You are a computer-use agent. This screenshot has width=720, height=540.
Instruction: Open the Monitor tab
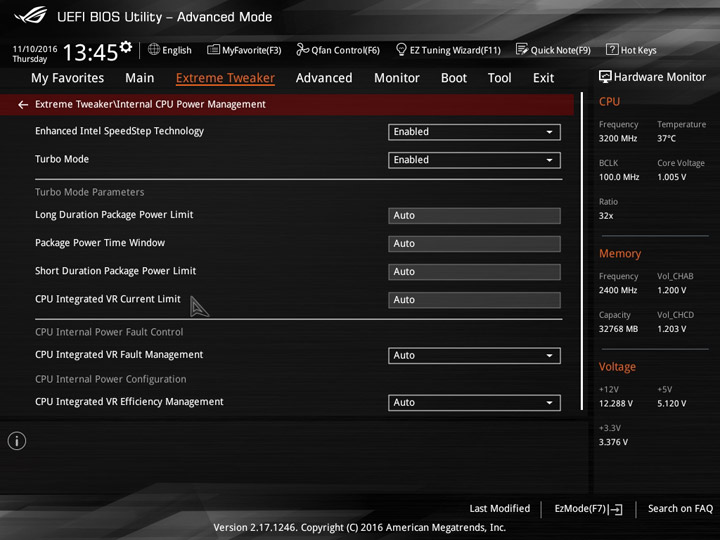click(397, 78)
